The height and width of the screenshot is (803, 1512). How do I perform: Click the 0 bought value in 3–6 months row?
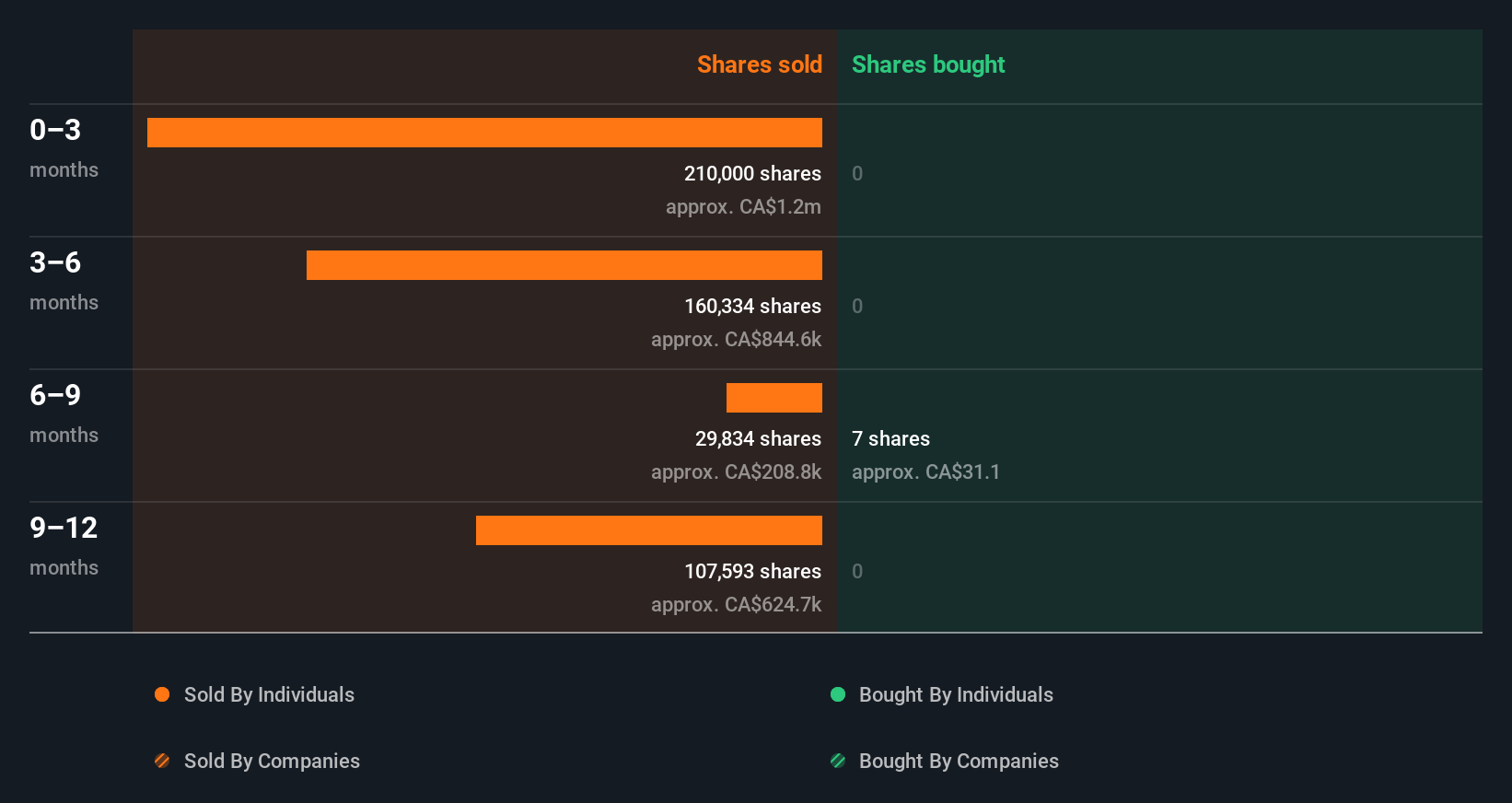coord(857,306)
